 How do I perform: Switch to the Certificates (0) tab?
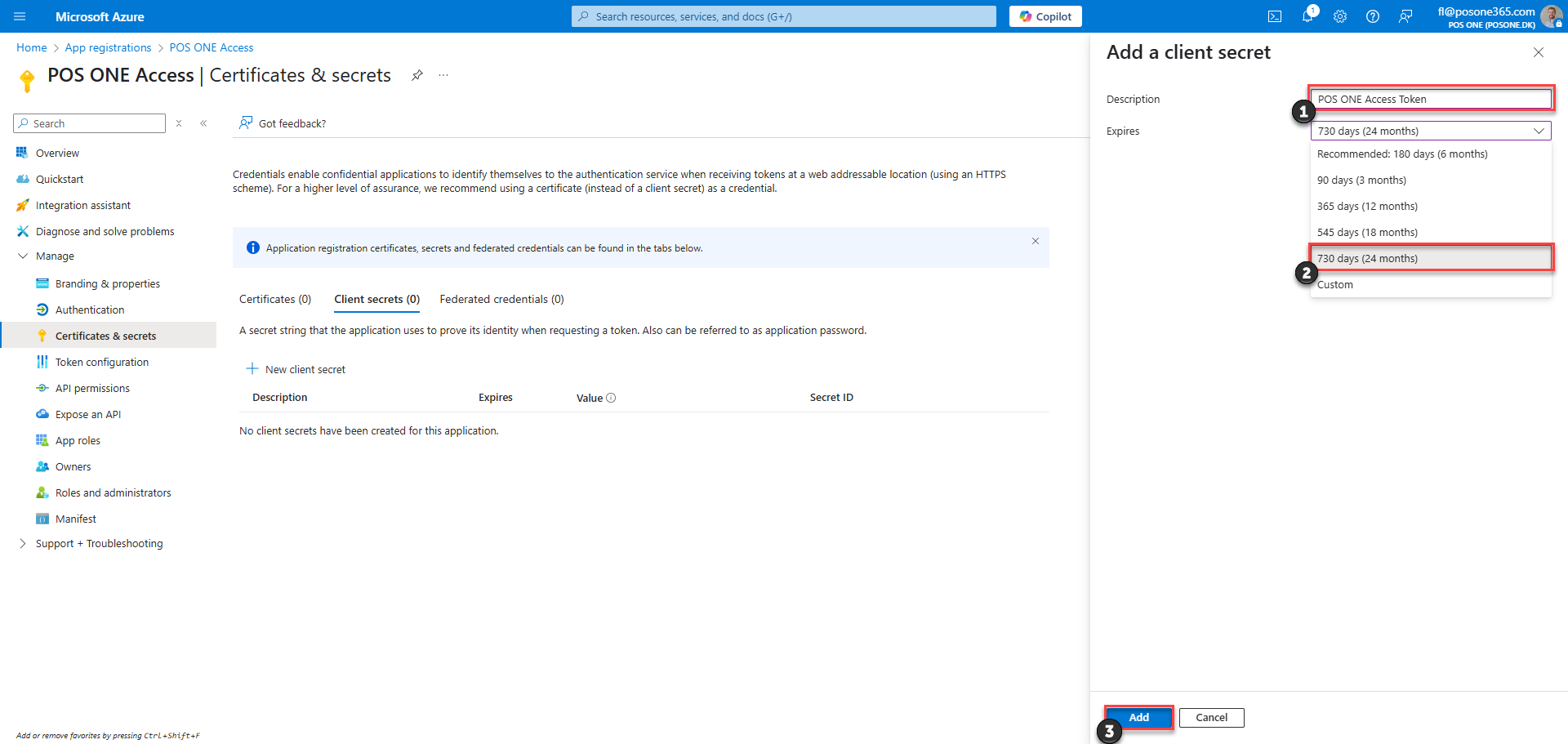[275, 299]
